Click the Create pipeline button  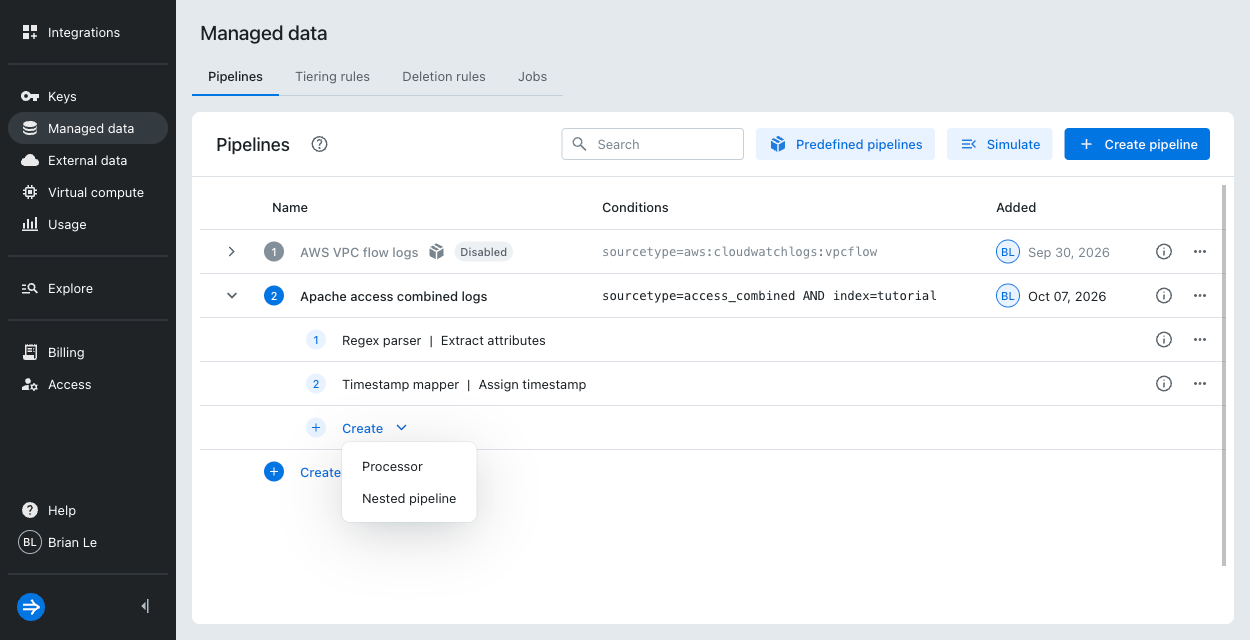pyautogui.click(x=1137, y=144)
